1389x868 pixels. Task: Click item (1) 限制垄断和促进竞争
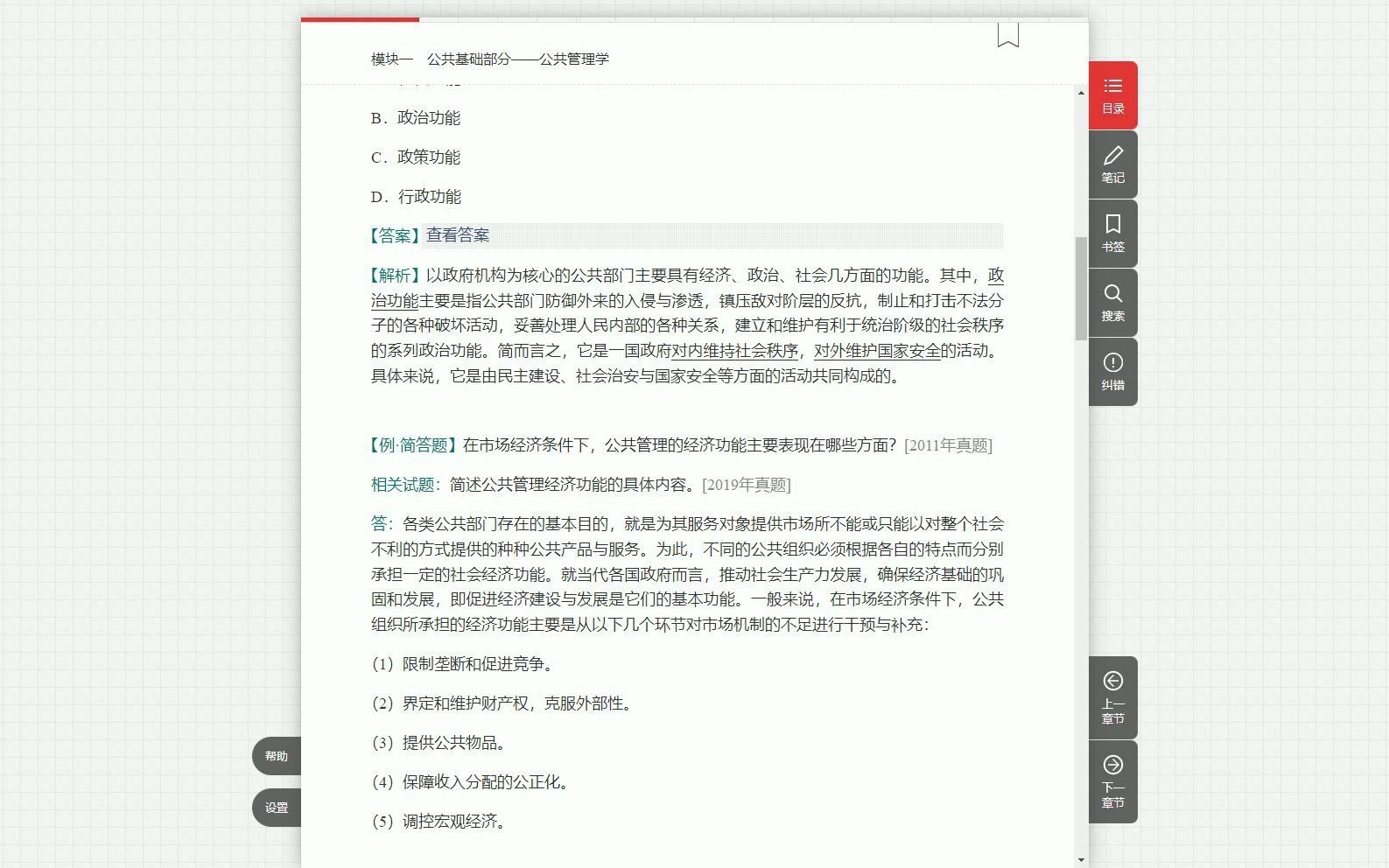click(463, 664)
